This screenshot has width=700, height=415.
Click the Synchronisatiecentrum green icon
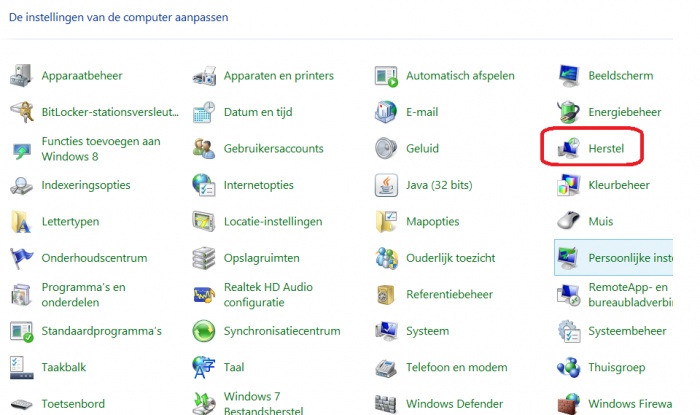pos(204,332)
